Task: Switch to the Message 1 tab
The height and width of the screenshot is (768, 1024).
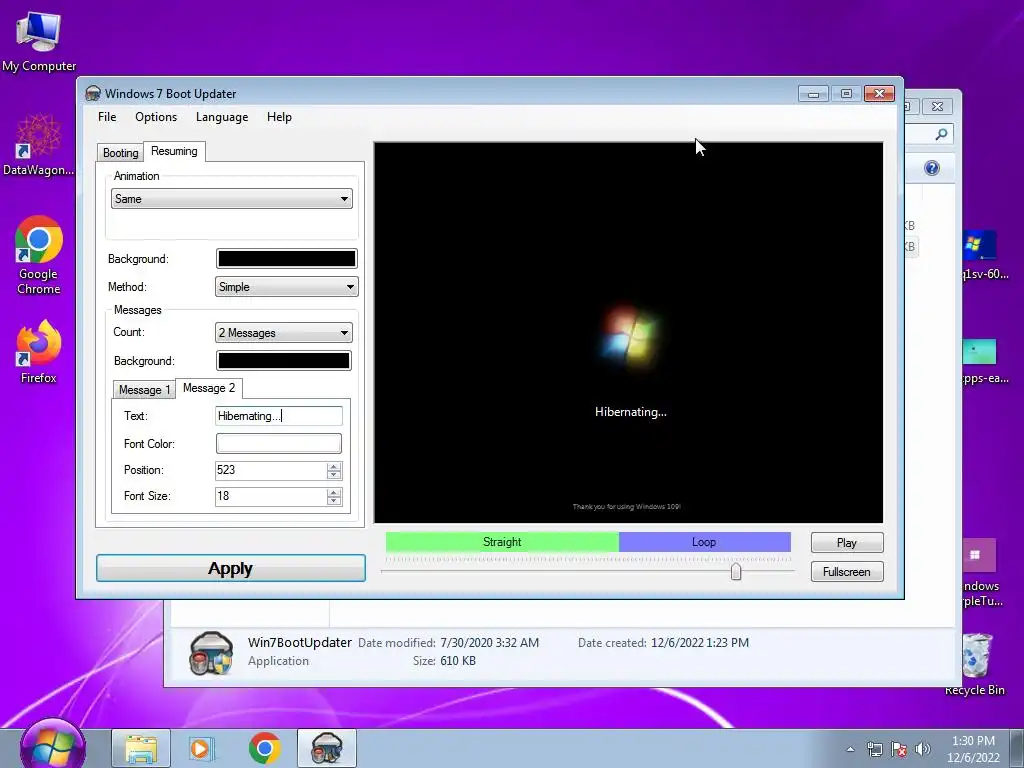Action: (144, 389)
